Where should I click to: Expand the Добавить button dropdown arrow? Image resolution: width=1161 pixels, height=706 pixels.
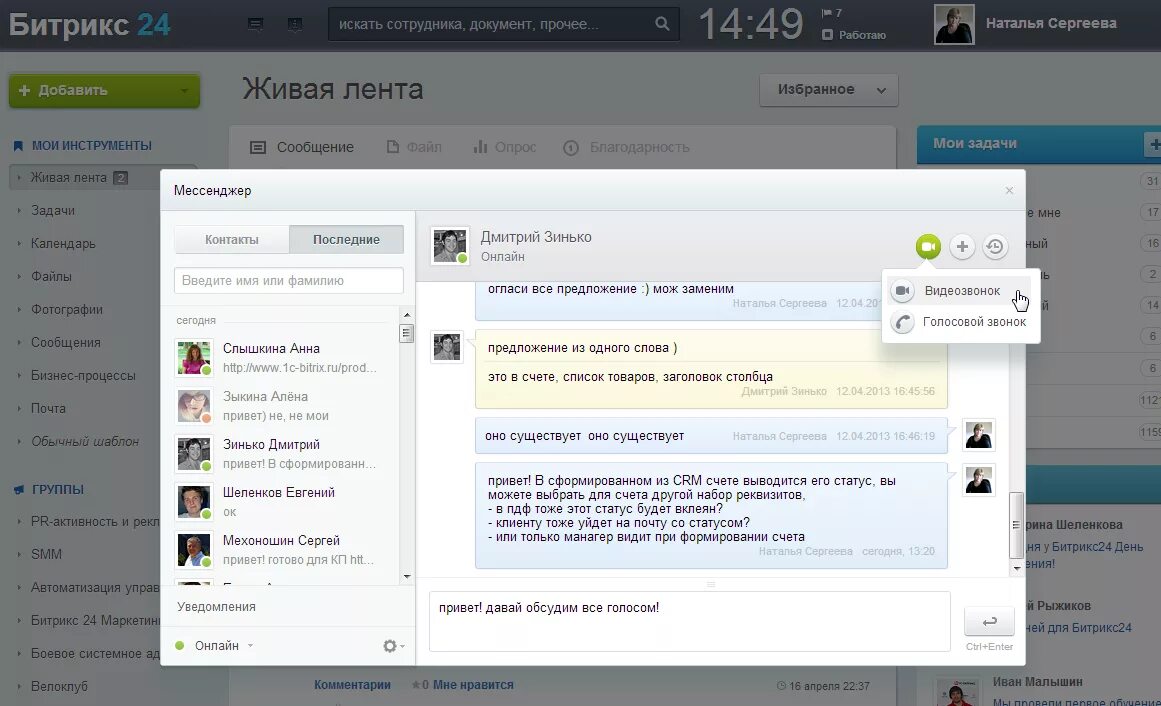coord(184,91)
